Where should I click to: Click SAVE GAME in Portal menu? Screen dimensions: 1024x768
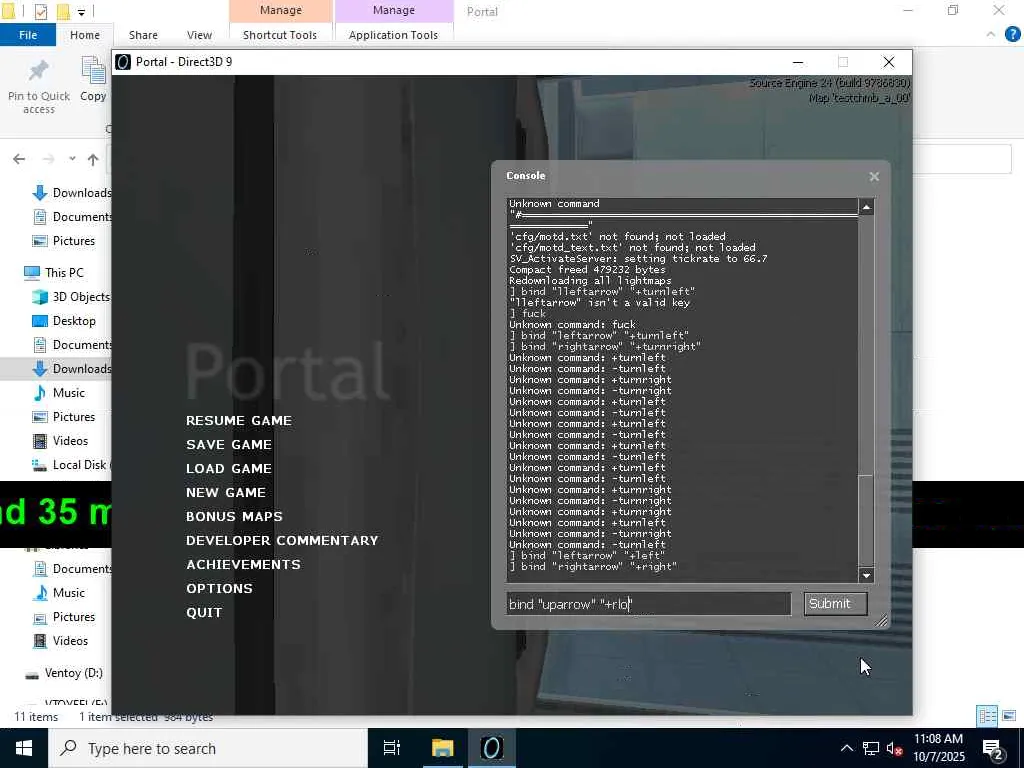point(229,445)
